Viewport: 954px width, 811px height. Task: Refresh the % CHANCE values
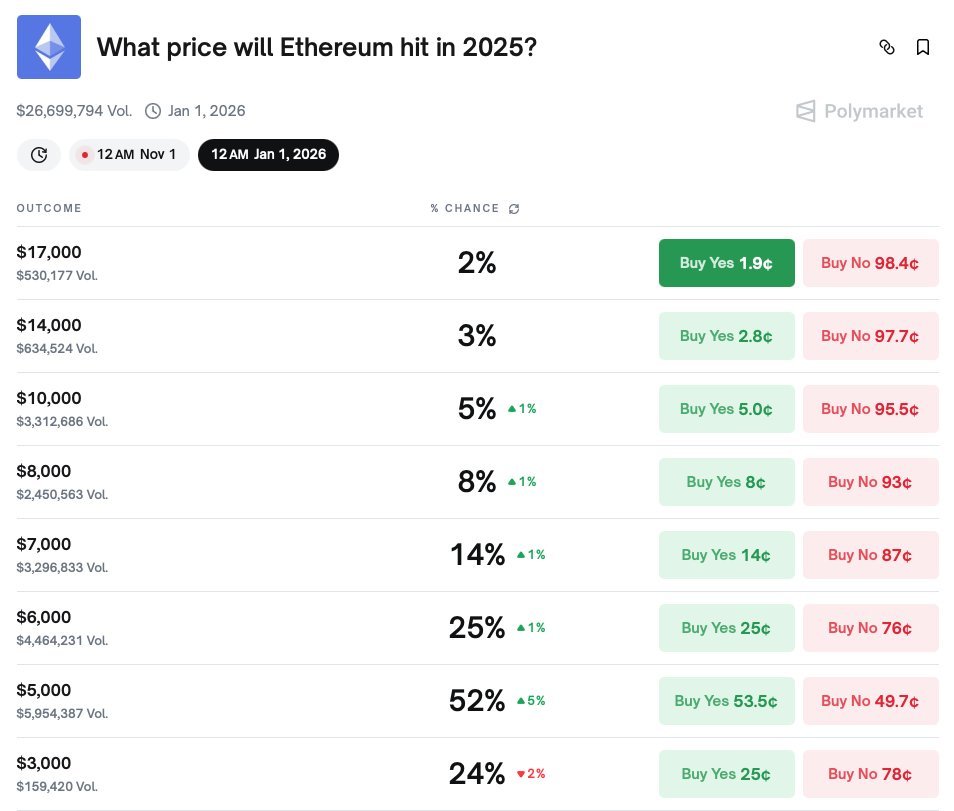click(x=514, y=208)
